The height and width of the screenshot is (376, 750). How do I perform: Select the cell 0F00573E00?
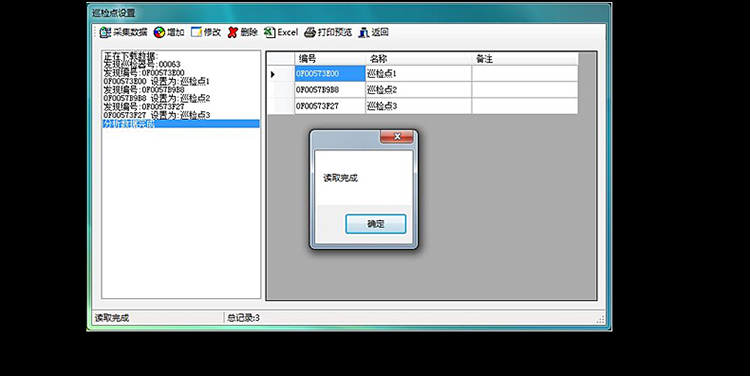click(330, 74)
